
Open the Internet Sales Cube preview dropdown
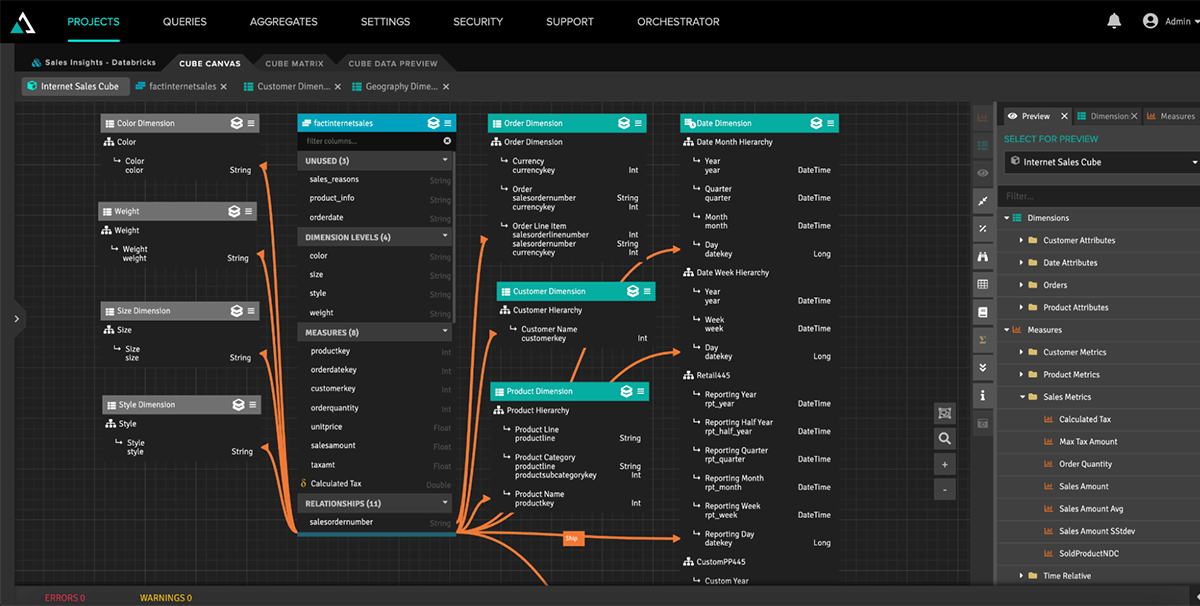[1194, 162]
